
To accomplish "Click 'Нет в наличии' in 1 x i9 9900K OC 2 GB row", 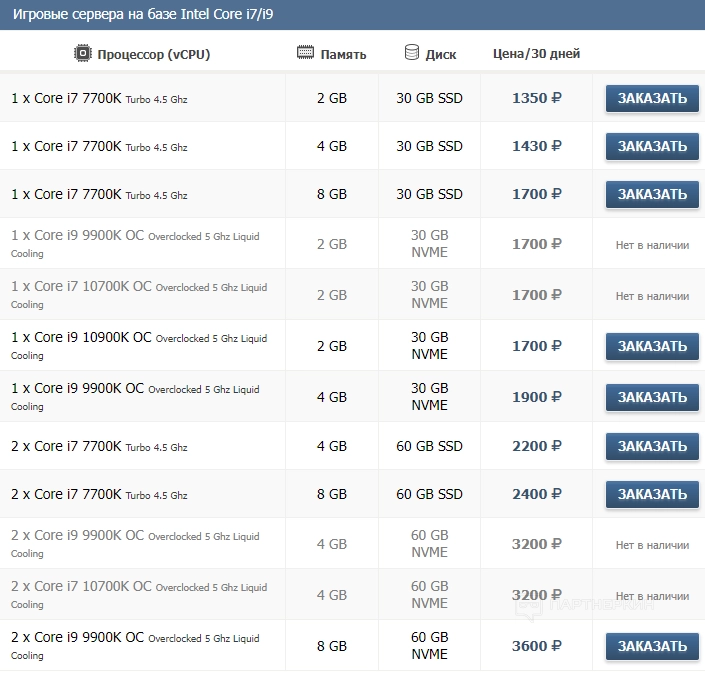I will (x=652, y=245).
